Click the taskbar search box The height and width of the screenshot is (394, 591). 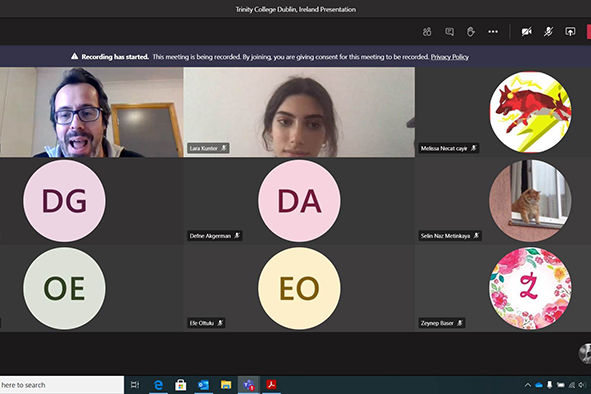(62, 385)
